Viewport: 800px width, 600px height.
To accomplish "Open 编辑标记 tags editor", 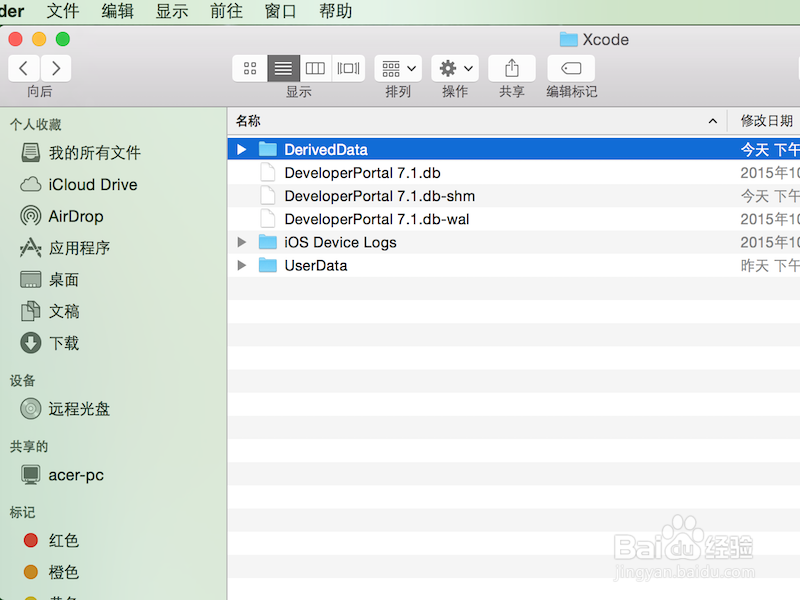I will 569,68.
